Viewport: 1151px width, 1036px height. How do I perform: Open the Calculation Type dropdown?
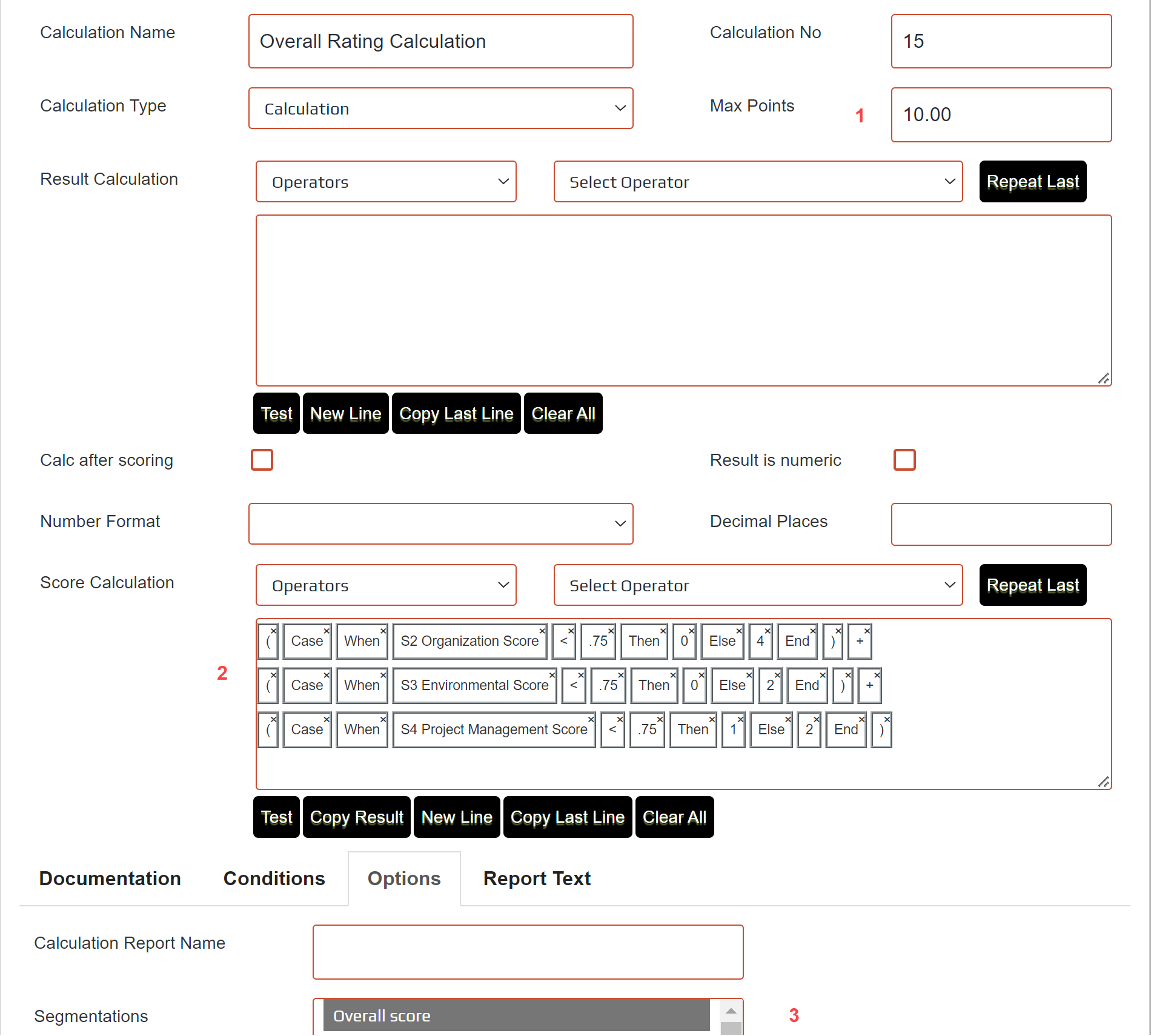point(440,108)
